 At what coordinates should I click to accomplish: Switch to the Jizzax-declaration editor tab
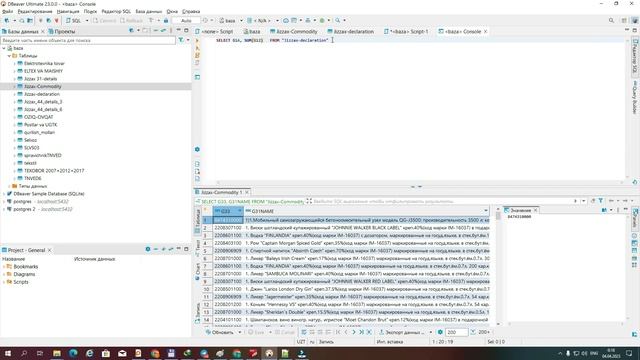coord(350,31)
